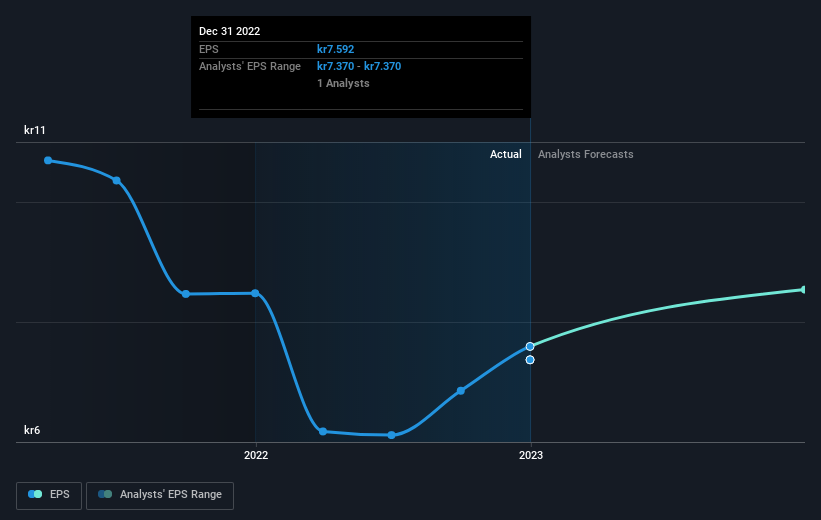Select the second EPS data point on the decline

pos(117,181)
